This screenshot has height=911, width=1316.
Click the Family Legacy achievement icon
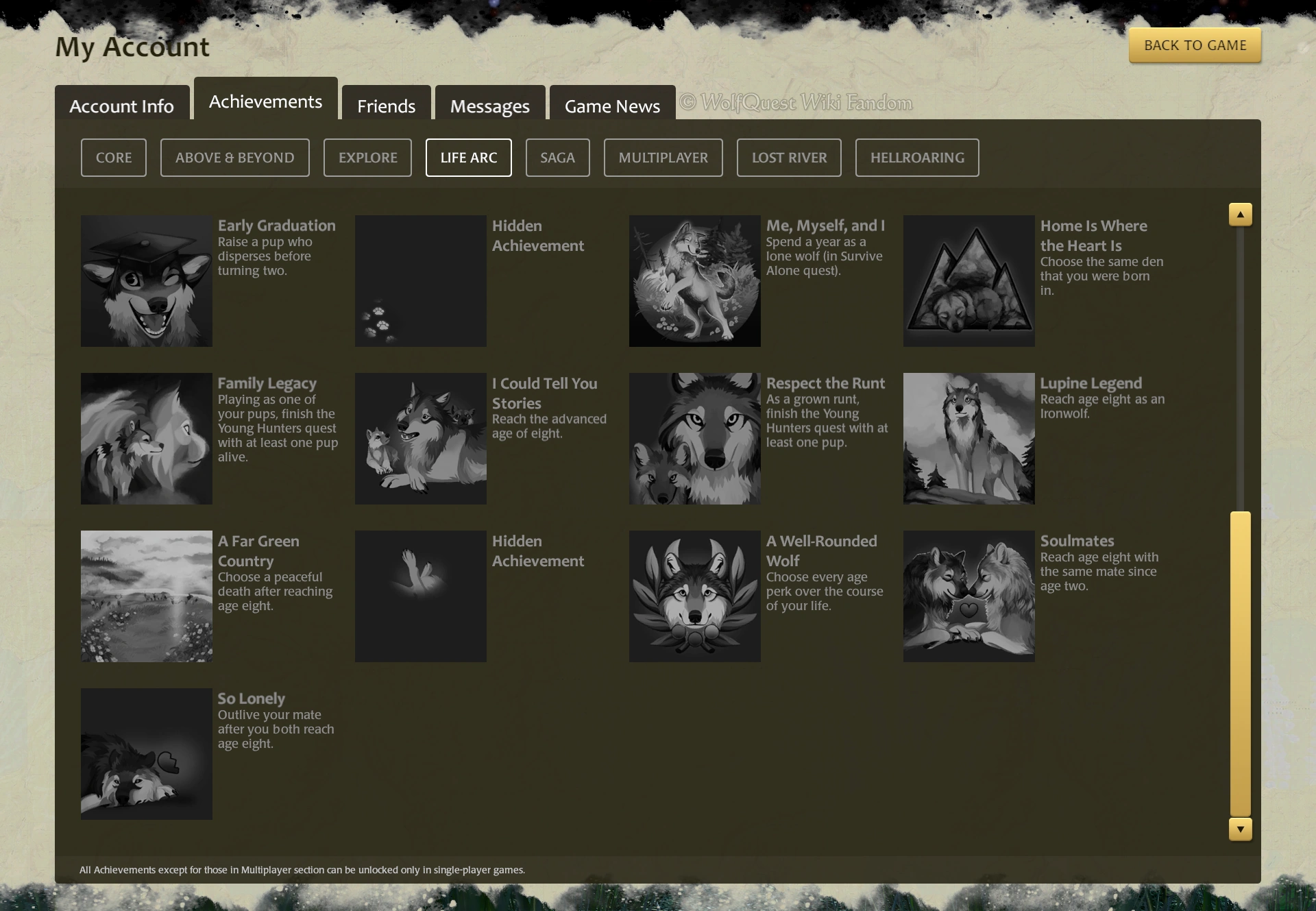146,439
